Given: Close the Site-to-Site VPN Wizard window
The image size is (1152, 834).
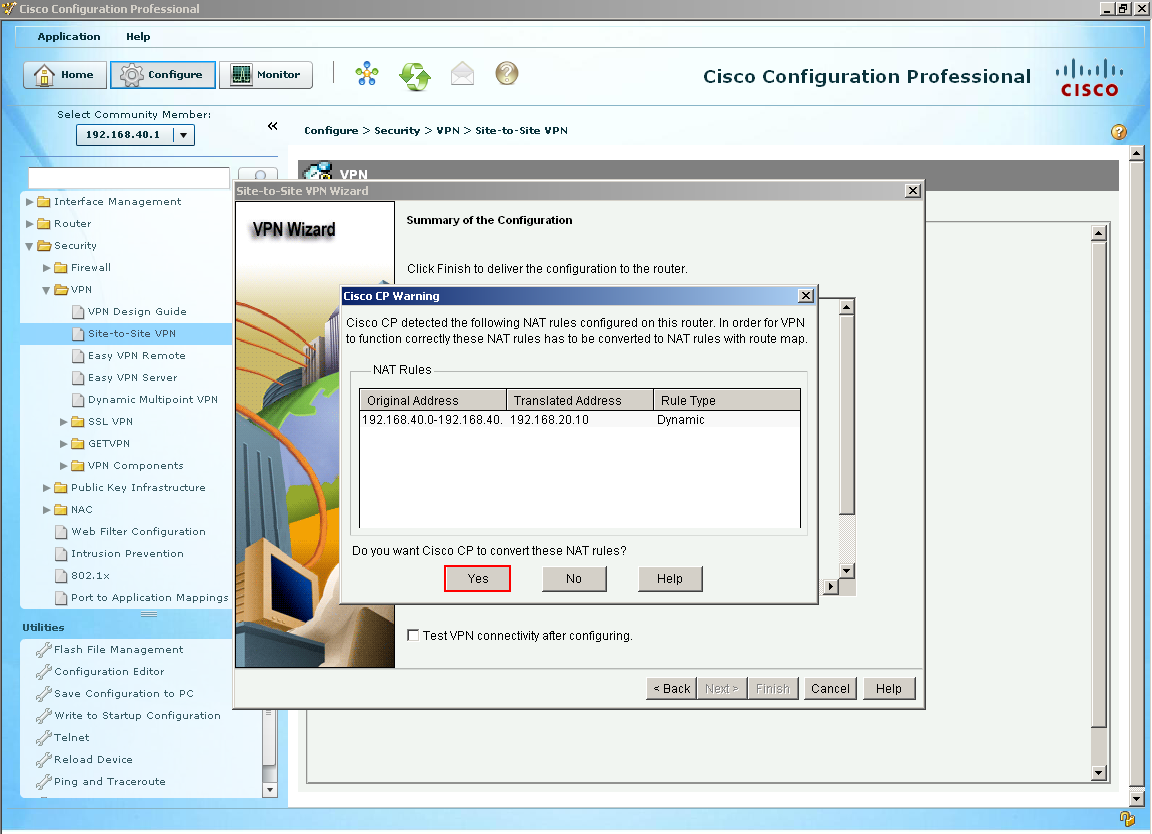Looking at the screenshot, I should pyautogui.click(x=912, y=191).
